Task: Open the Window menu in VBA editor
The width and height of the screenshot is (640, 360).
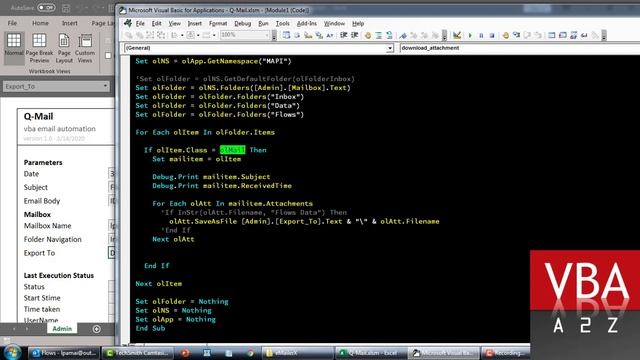Action: [334, 24]
